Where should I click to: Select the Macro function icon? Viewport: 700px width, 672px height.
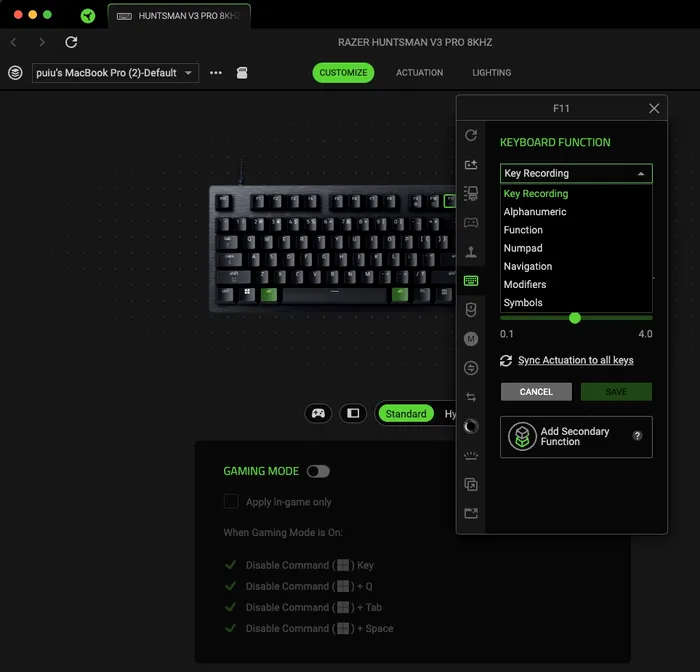(471, 339)
